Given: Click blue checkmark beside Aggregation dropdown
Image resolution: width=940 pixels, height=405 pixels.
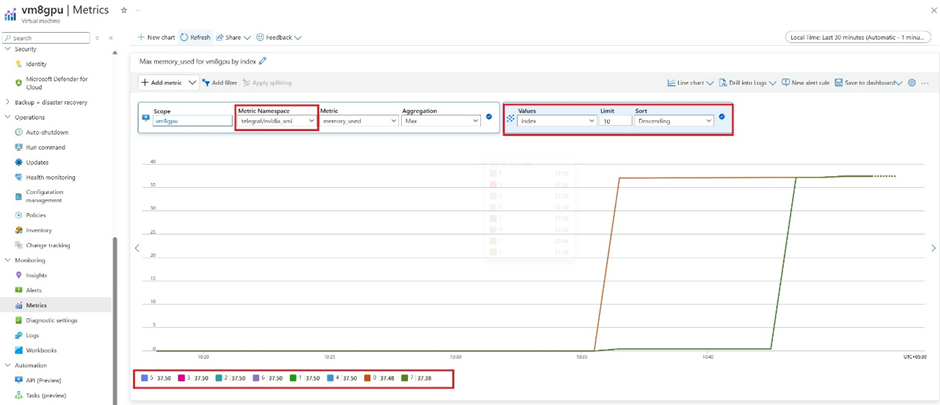Looking at the screenshot, I should coord(489,117).
